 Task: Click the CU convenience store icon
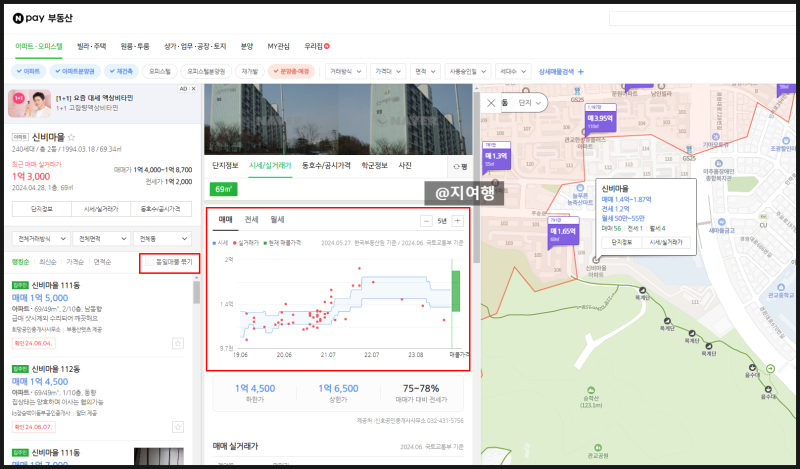763,217
